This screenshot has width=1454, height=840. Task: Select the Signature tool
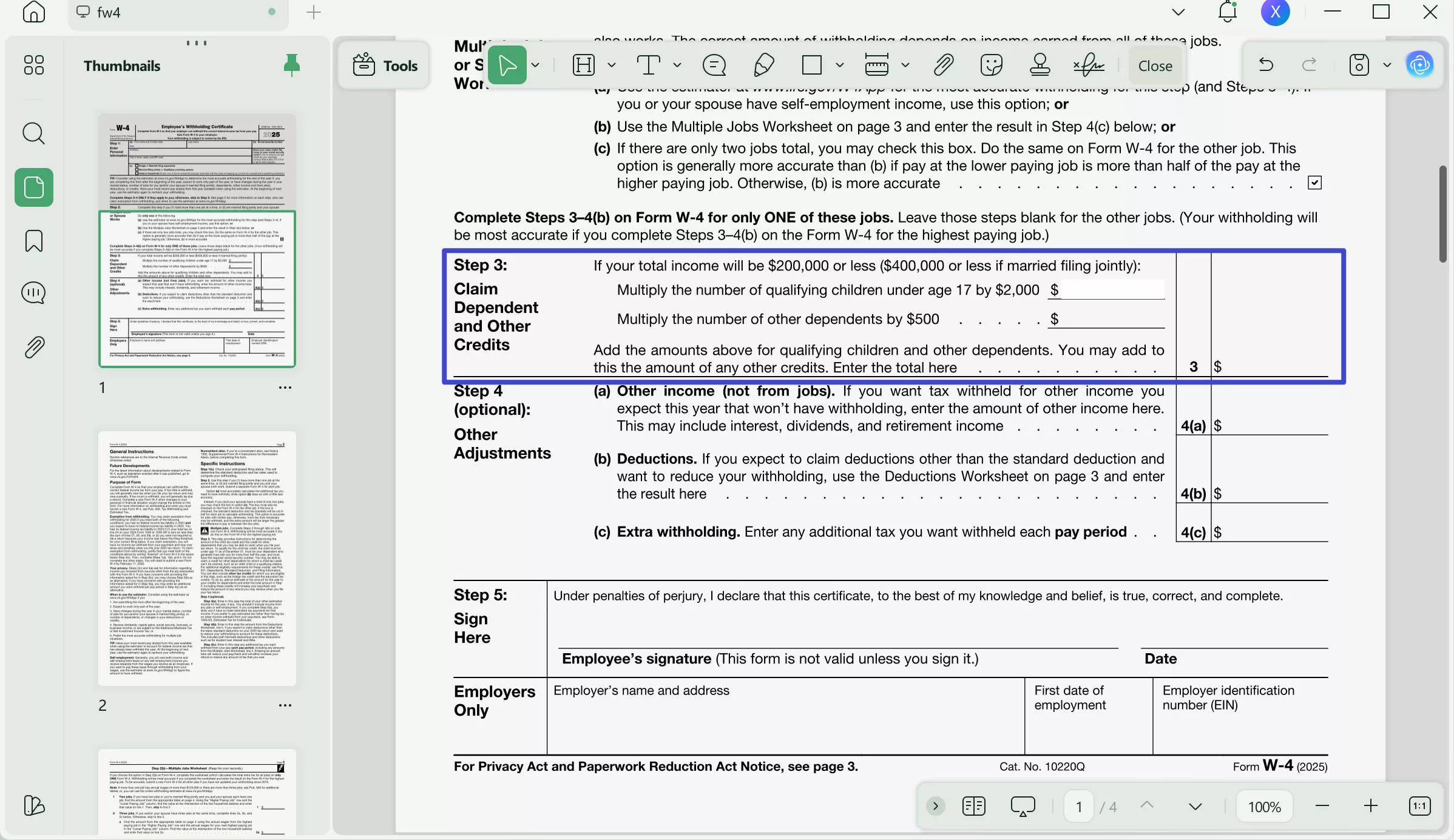point(1088,64)
